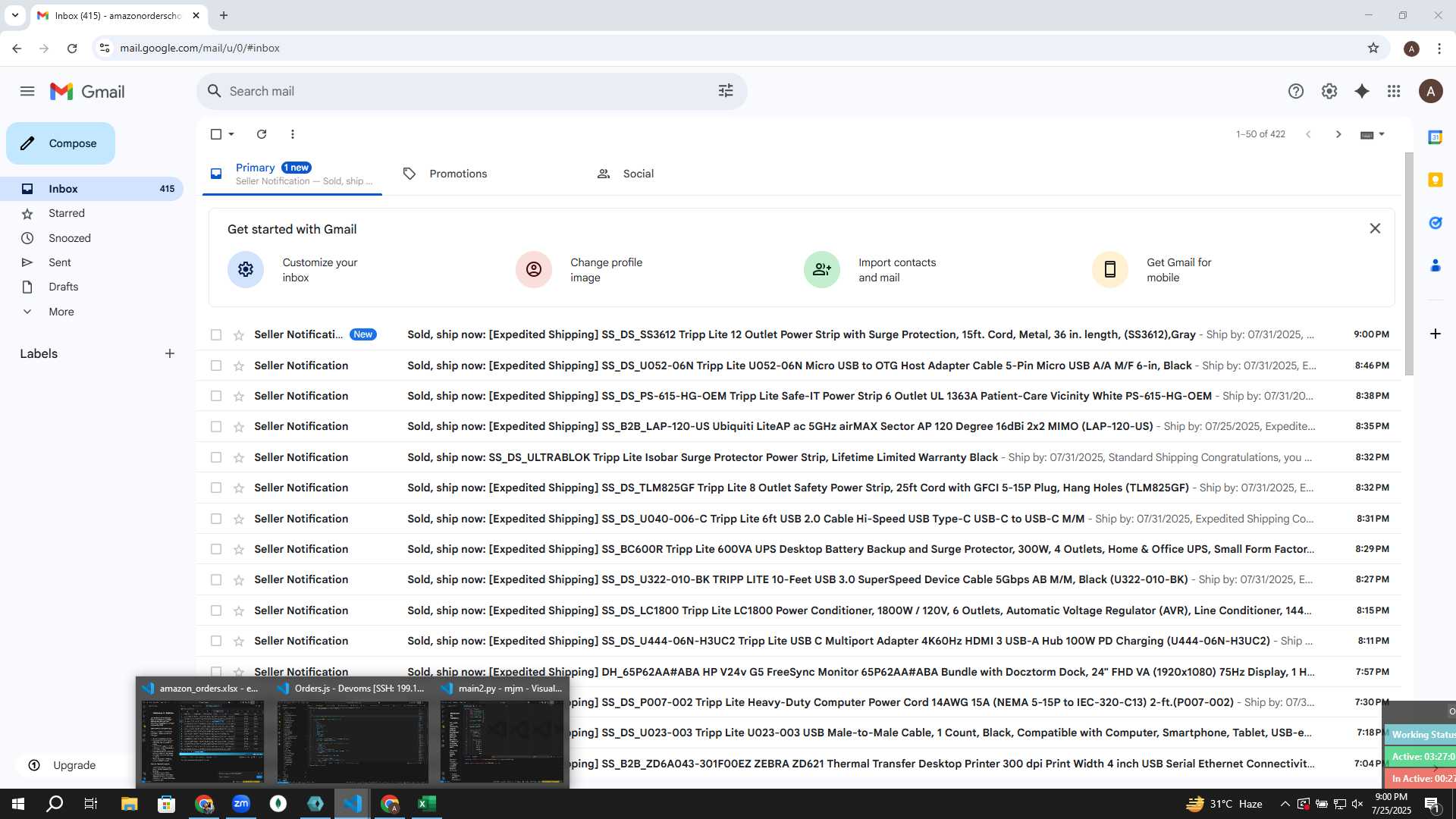Reload the page in Chrome
The height and width of the screenshot is (819, 1456).
point(72,48)
